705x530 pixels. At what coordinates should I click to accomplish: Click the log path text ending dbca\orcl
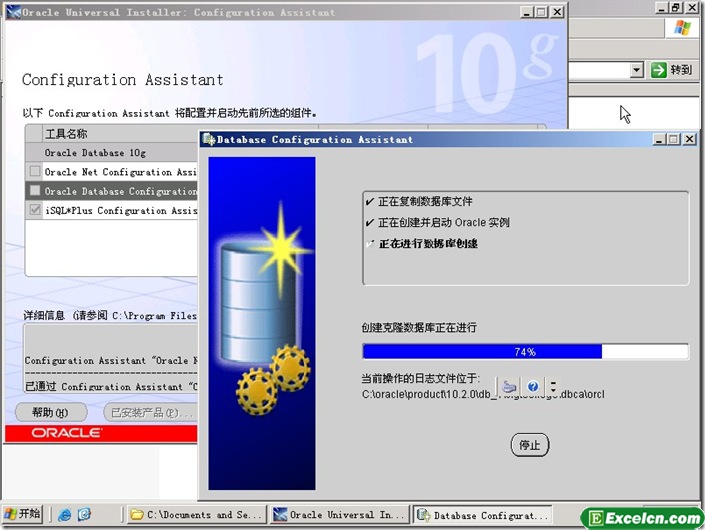(483, 394)
